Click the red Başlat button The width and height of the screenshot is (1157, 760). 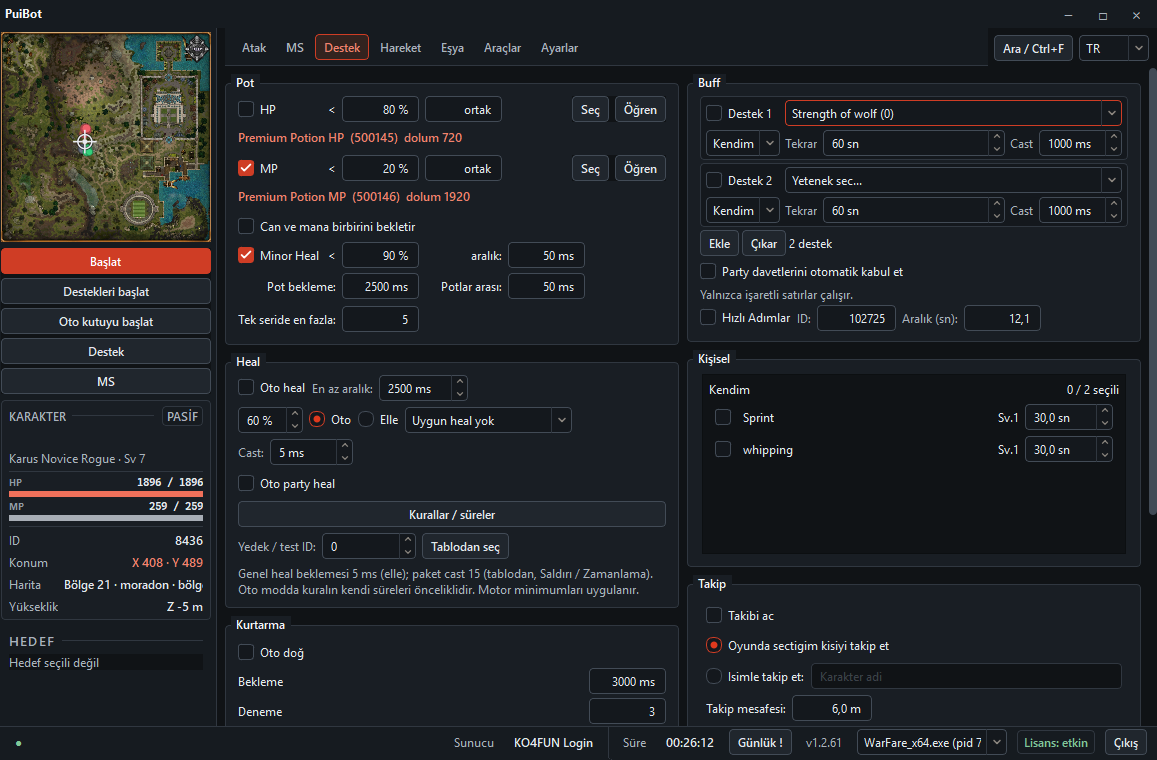[x=106, y=261]
